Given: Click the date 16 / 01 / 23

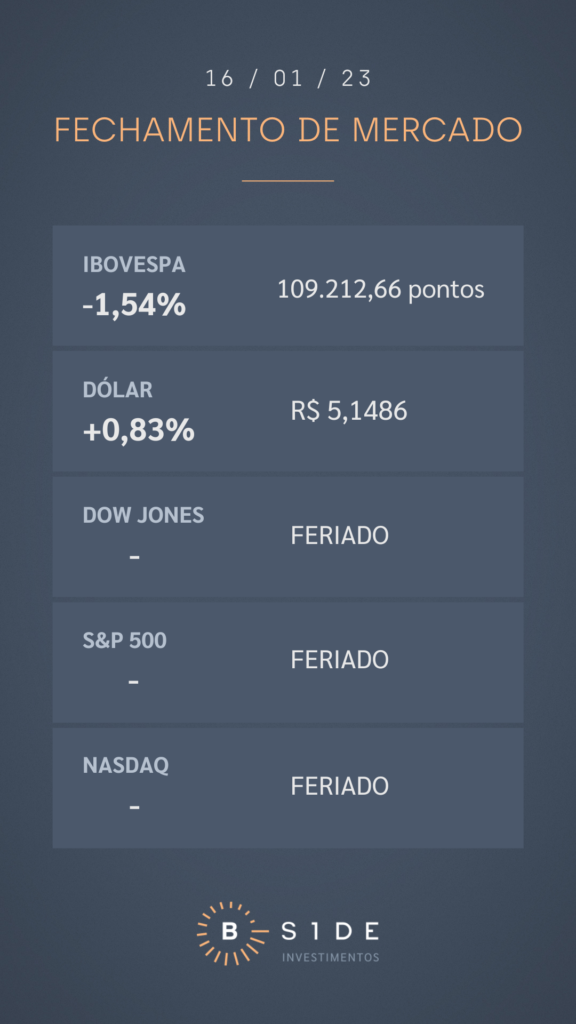Looking at the screenshot, I should 288,78.
